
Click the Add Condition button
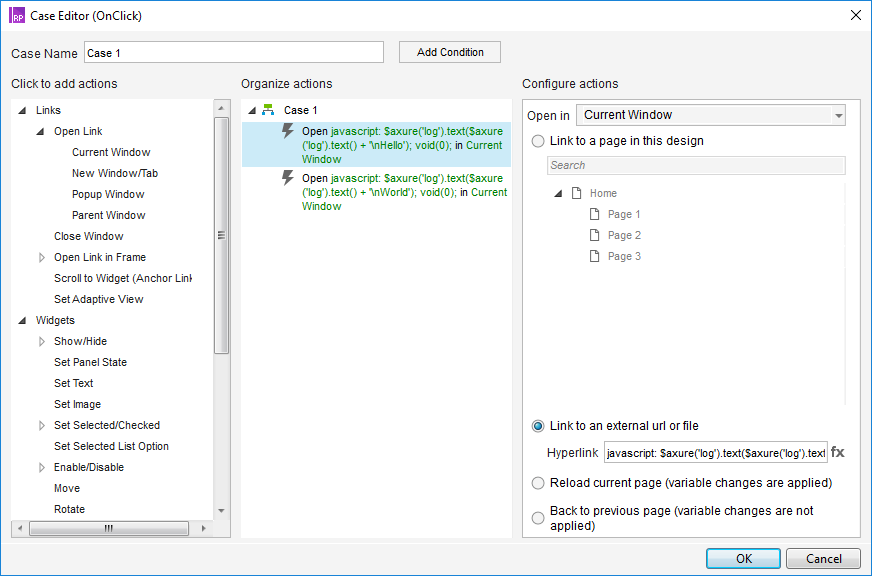click(x=449, y=52)
